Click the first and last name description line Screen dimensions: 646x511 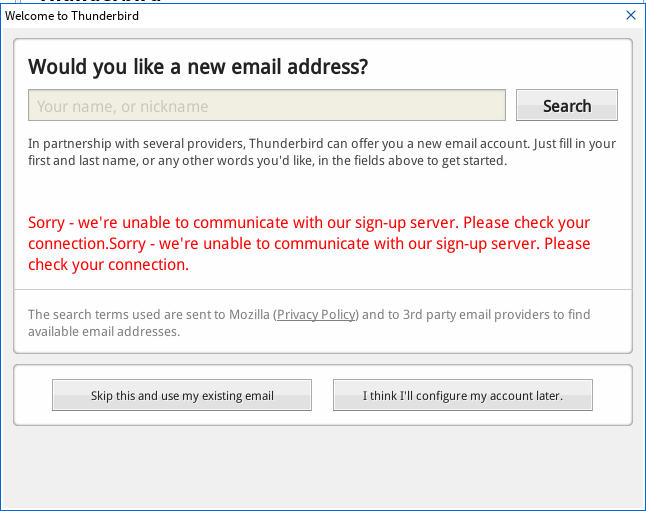(x=268, y=160)
